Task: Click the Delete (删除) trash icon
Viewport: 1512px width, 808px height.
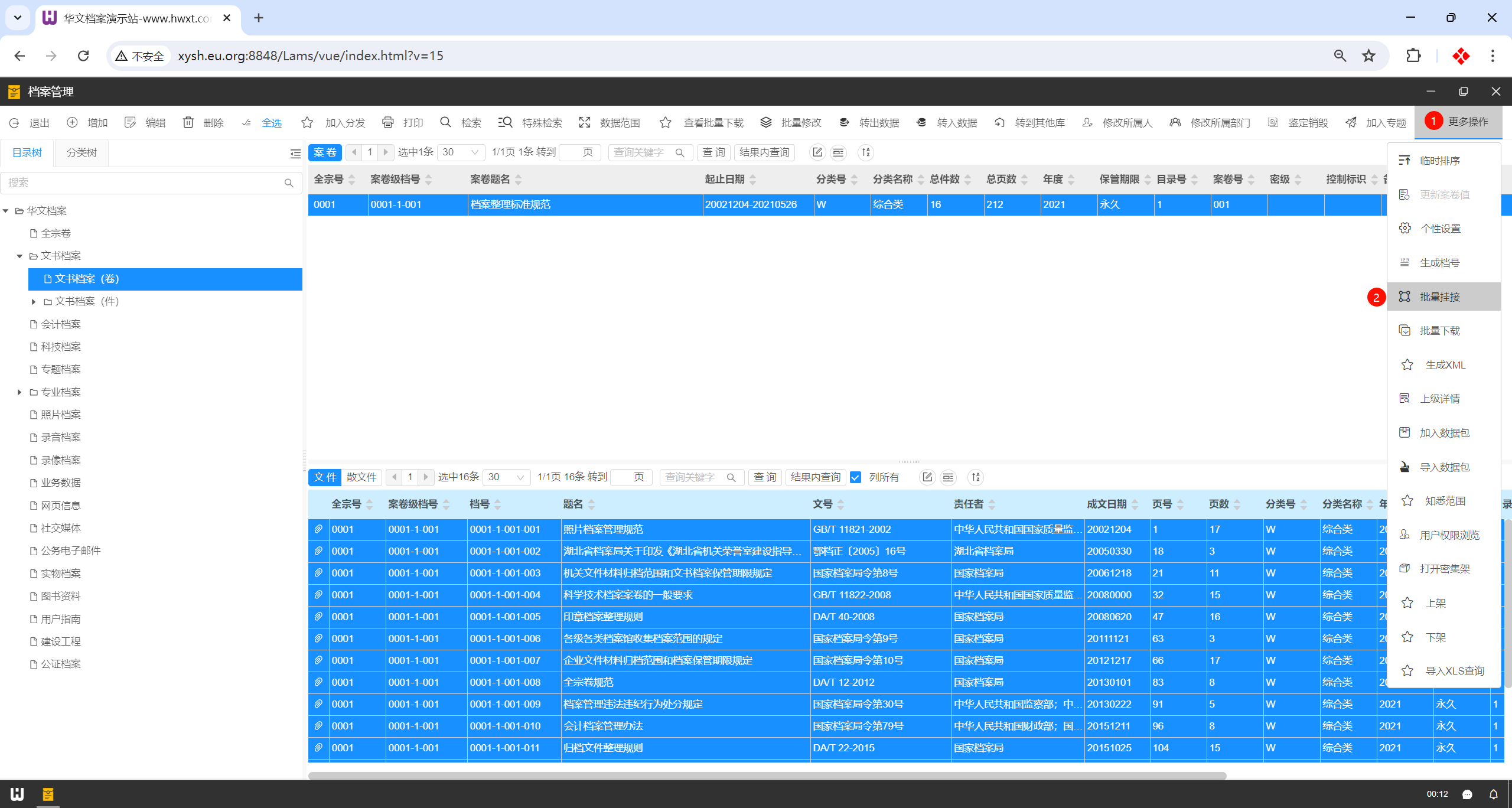Action: (188, 122)
